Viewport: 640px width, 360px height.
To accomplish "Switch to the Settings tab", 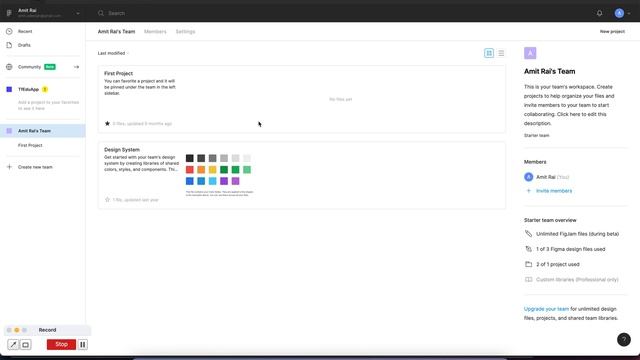I will pyautogui.click(x=185, y=31).
